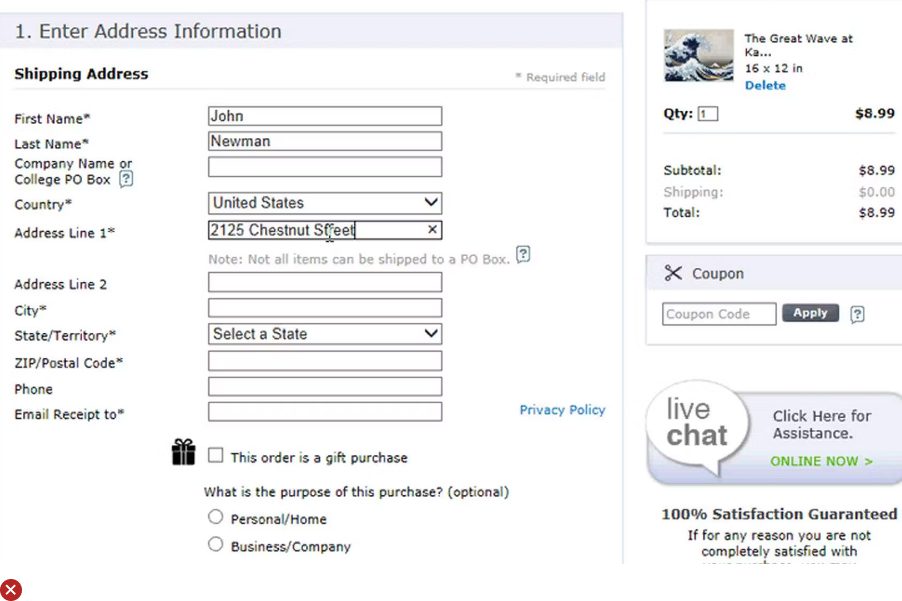Click the gift box icon
This screenshot has height=601, width=902.
[184, 453]
